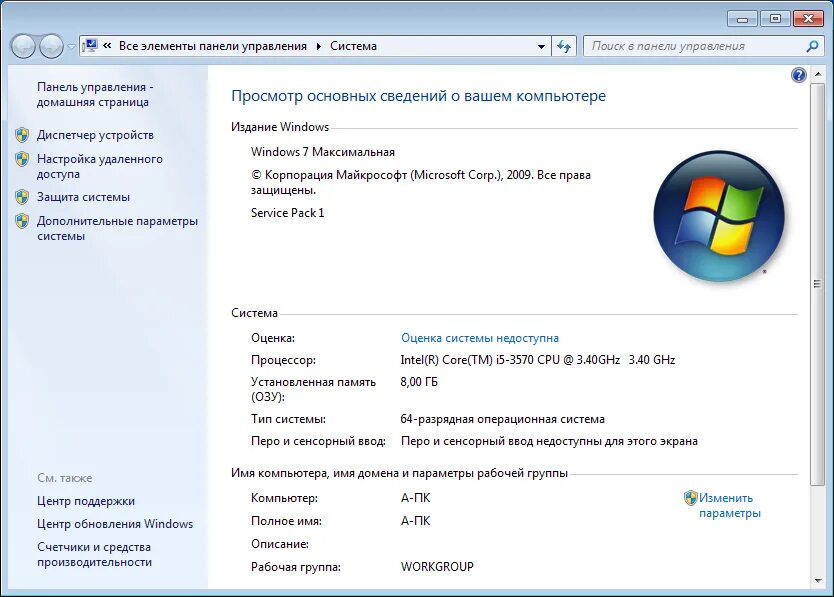Click "Изменить параметры" link
The width and height of the screenshot is (834, 597).
pos(729,505)
